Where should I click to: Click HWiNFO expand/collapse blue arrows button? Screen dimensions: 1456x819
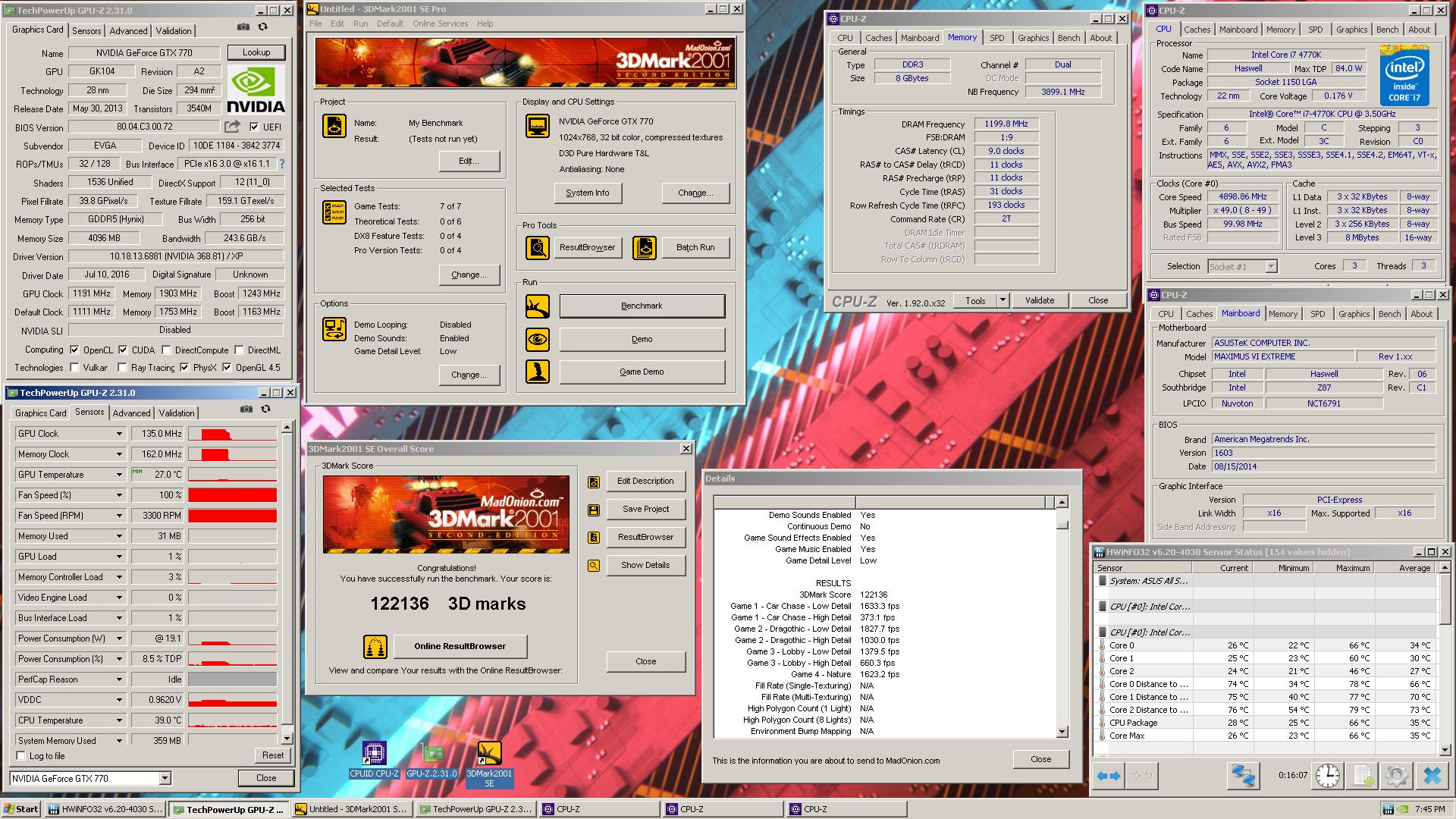coord(1109,775)
